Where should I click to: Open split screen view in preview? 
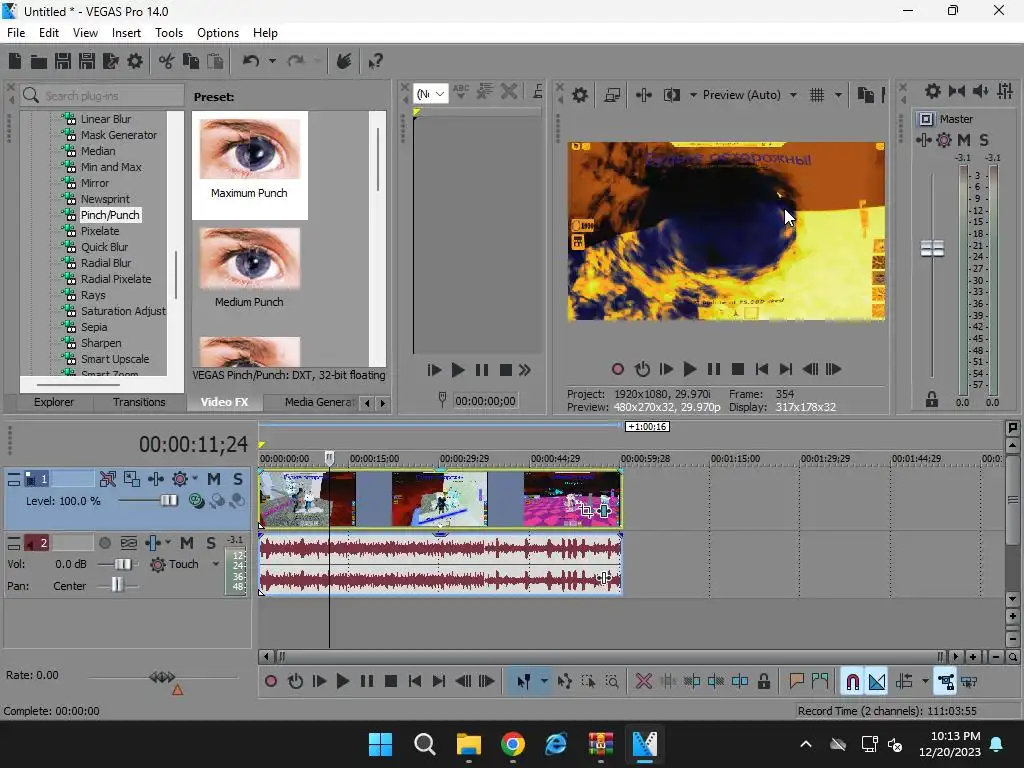[671, 95]
